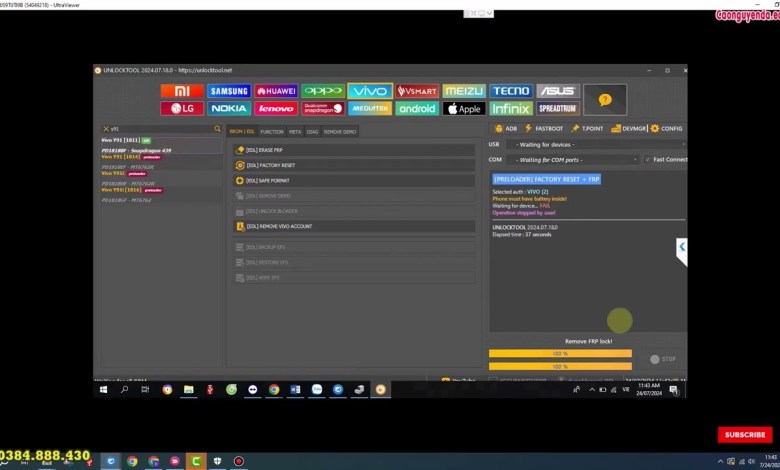The width and height of the screenshot is (780, 470).
Task: Toggle the Fast Connect checkbox
Action: click(647, 160)
